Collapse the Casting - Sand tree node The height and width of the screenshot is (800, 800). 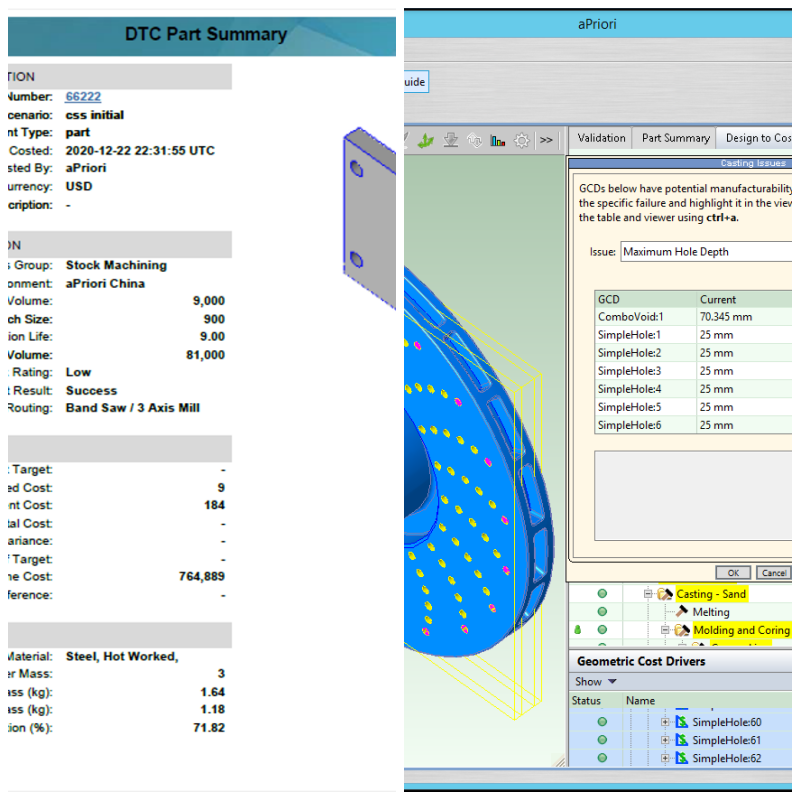(648, 594)
